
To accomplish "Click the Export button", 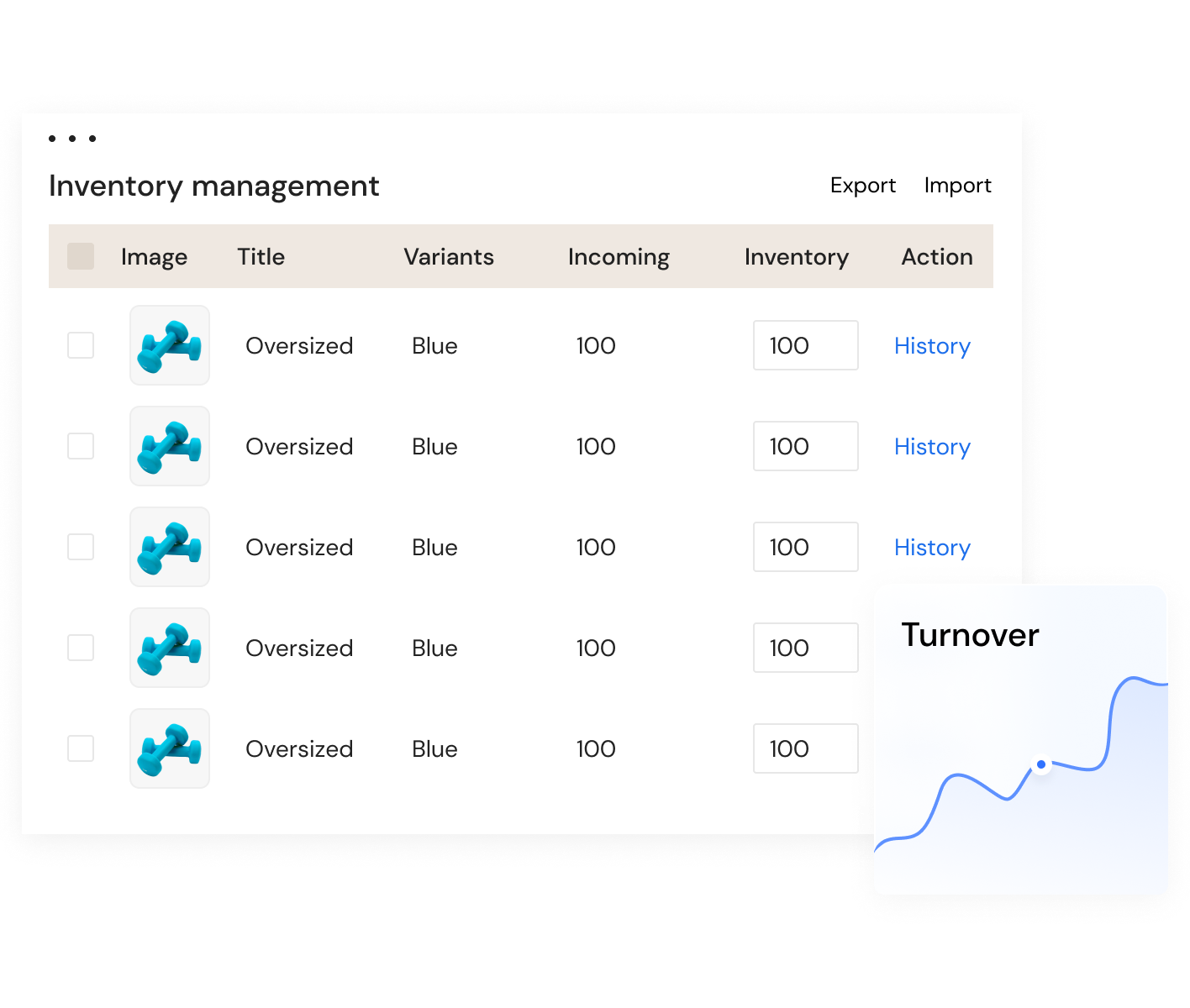I will tap(862, 185).
